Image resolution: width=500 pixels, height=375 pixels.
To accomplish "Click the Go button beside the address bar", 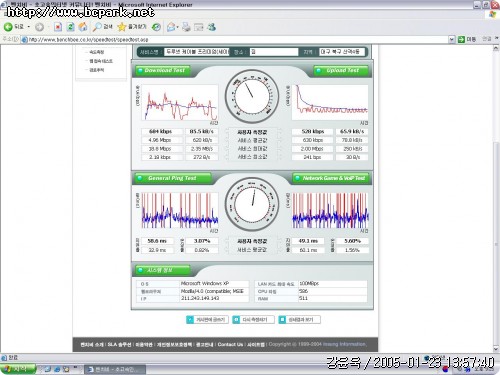I will [x=467, y=40].
